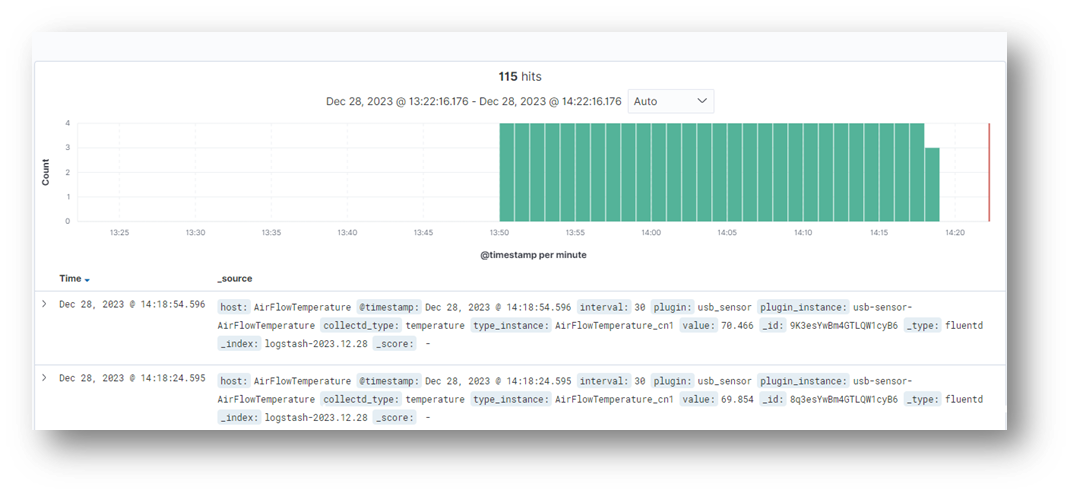Select the _source column header
Screen dimensions: 1072x495
click(234, 278)
